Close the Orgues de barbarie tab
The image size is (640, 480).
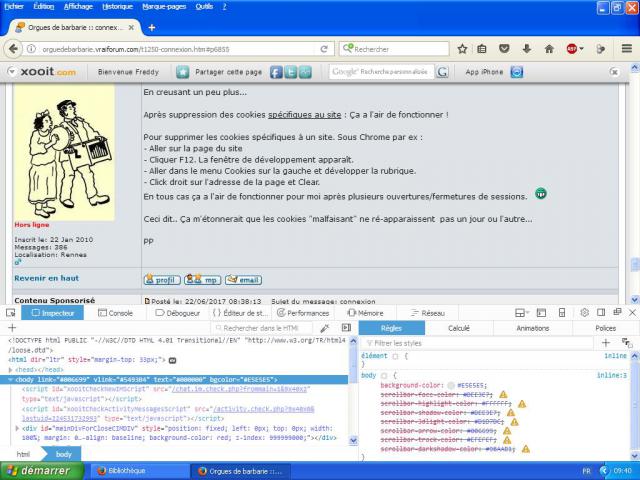pyautogui.click(x=131, y=28)
